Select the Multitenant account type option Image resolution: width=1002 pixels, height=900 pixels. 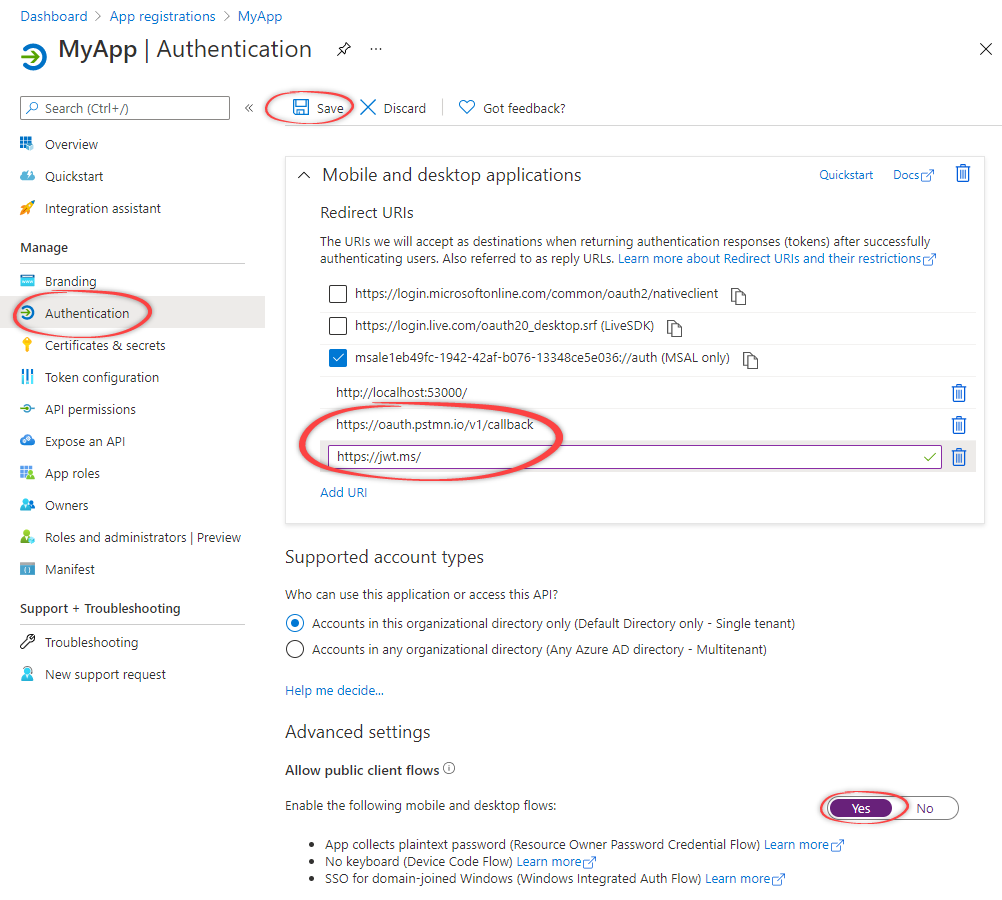295,649
